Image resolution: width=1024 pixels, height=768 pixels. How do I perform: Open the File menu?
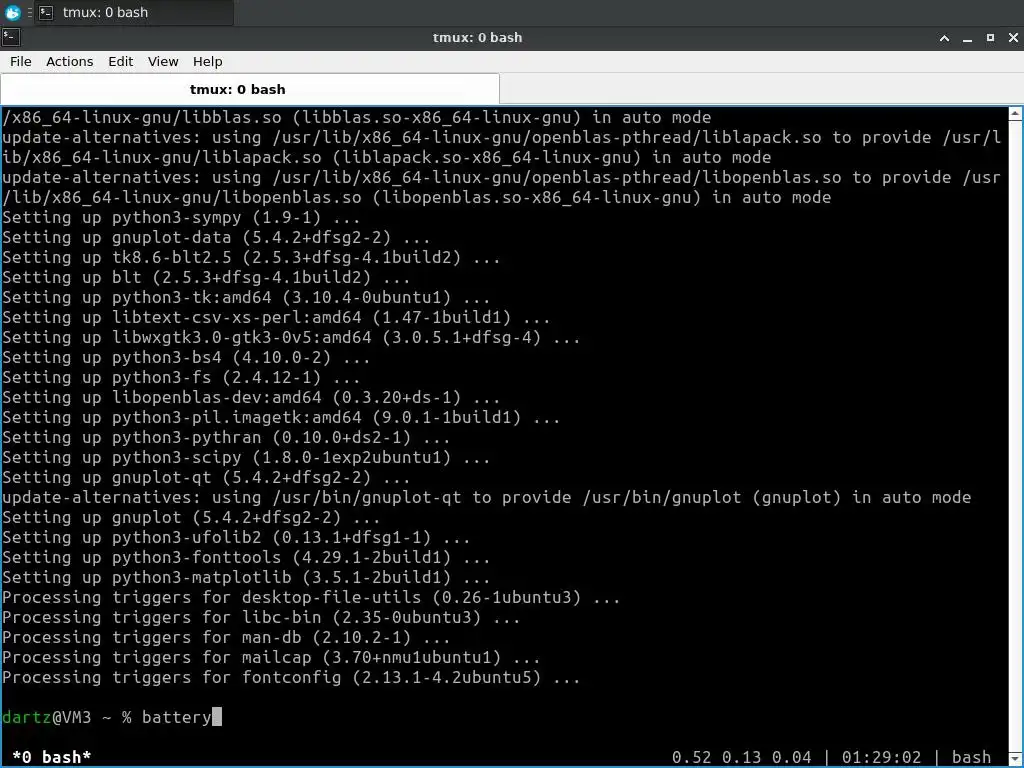point(20,61)
